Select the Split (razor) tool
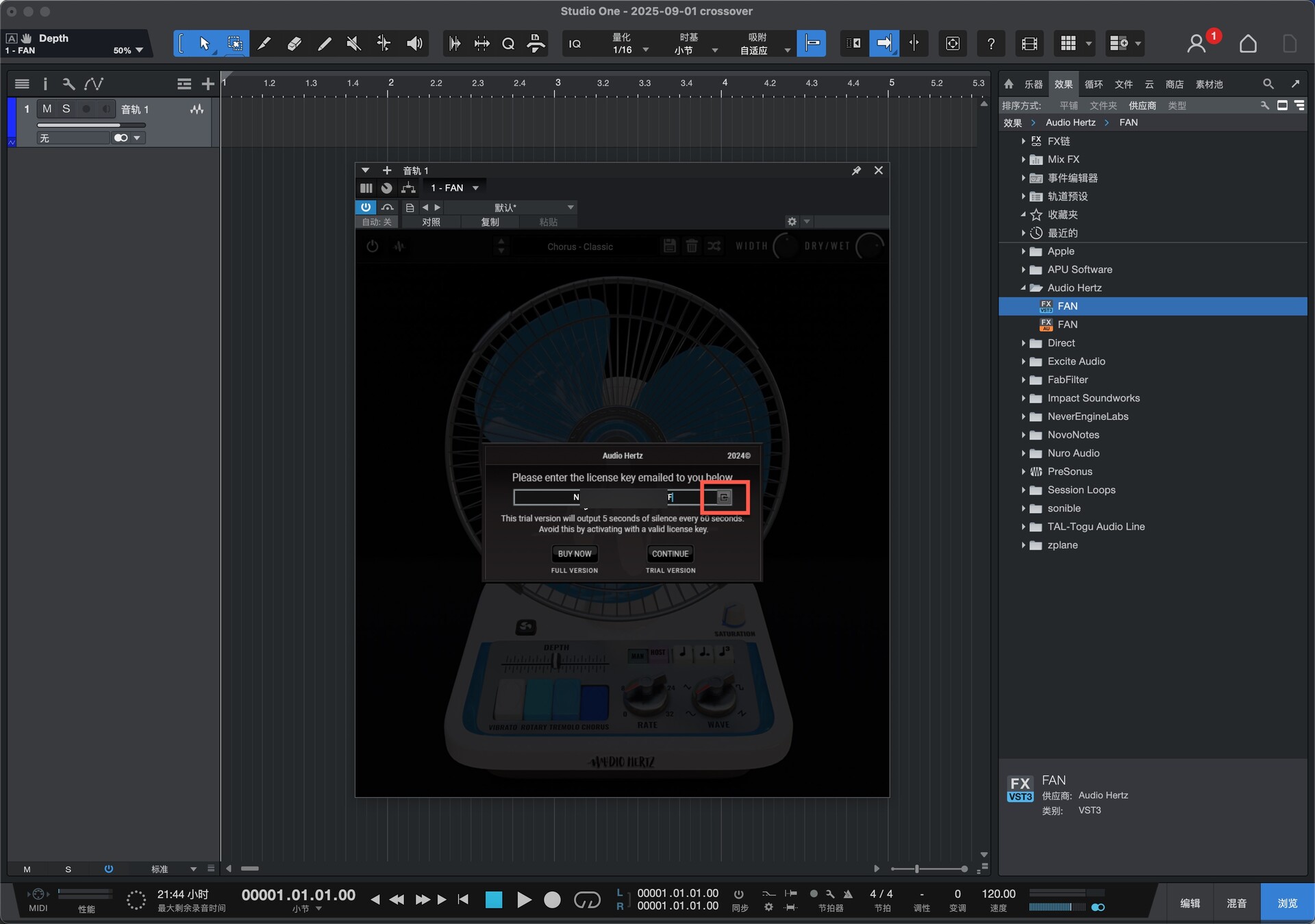 click(264, 43)
